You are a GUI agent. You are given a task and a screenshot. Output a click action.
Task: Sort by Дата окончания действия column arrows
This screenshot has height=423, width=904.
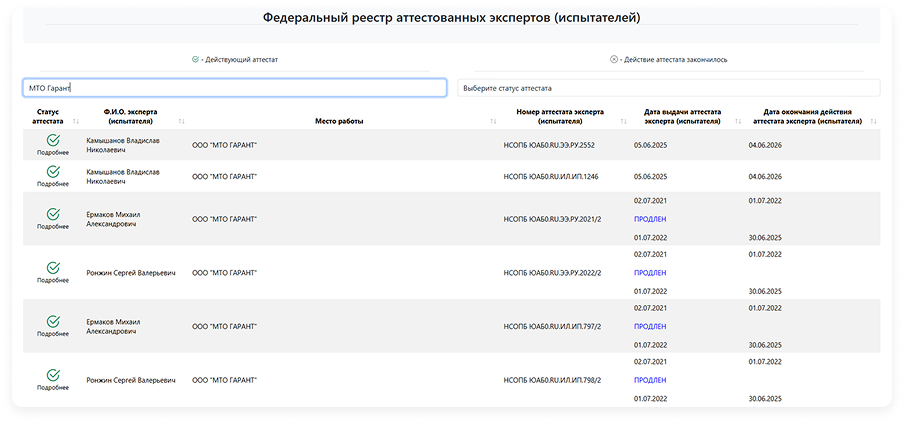coord(873,122)
